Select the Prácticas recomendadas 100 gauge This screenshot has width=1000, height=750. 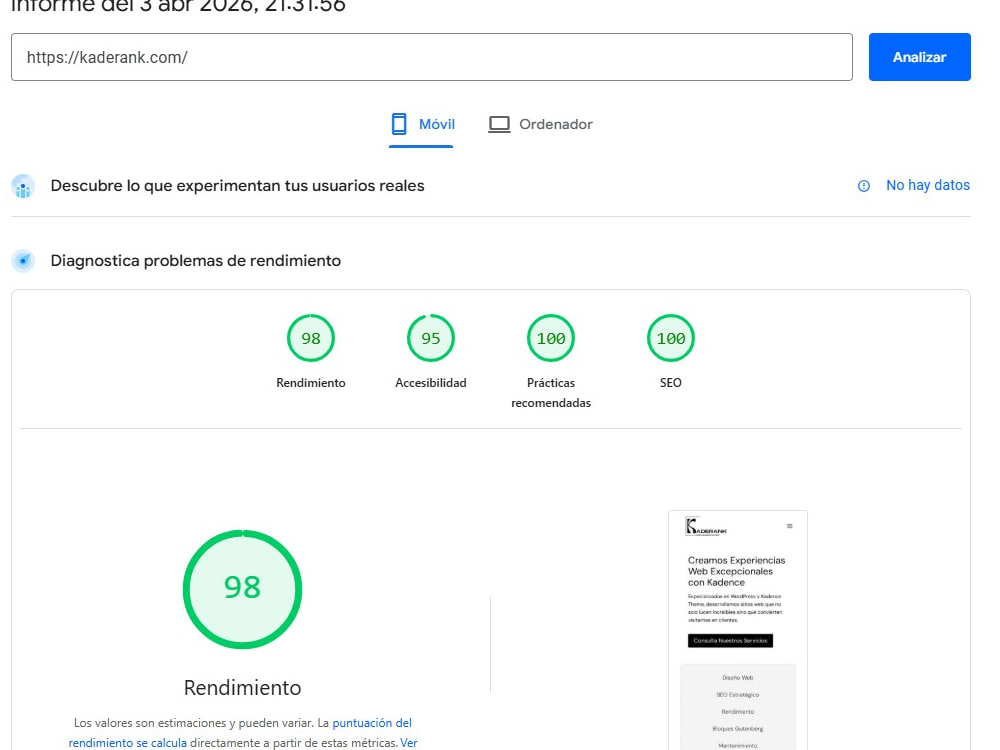tap(551, 338)
